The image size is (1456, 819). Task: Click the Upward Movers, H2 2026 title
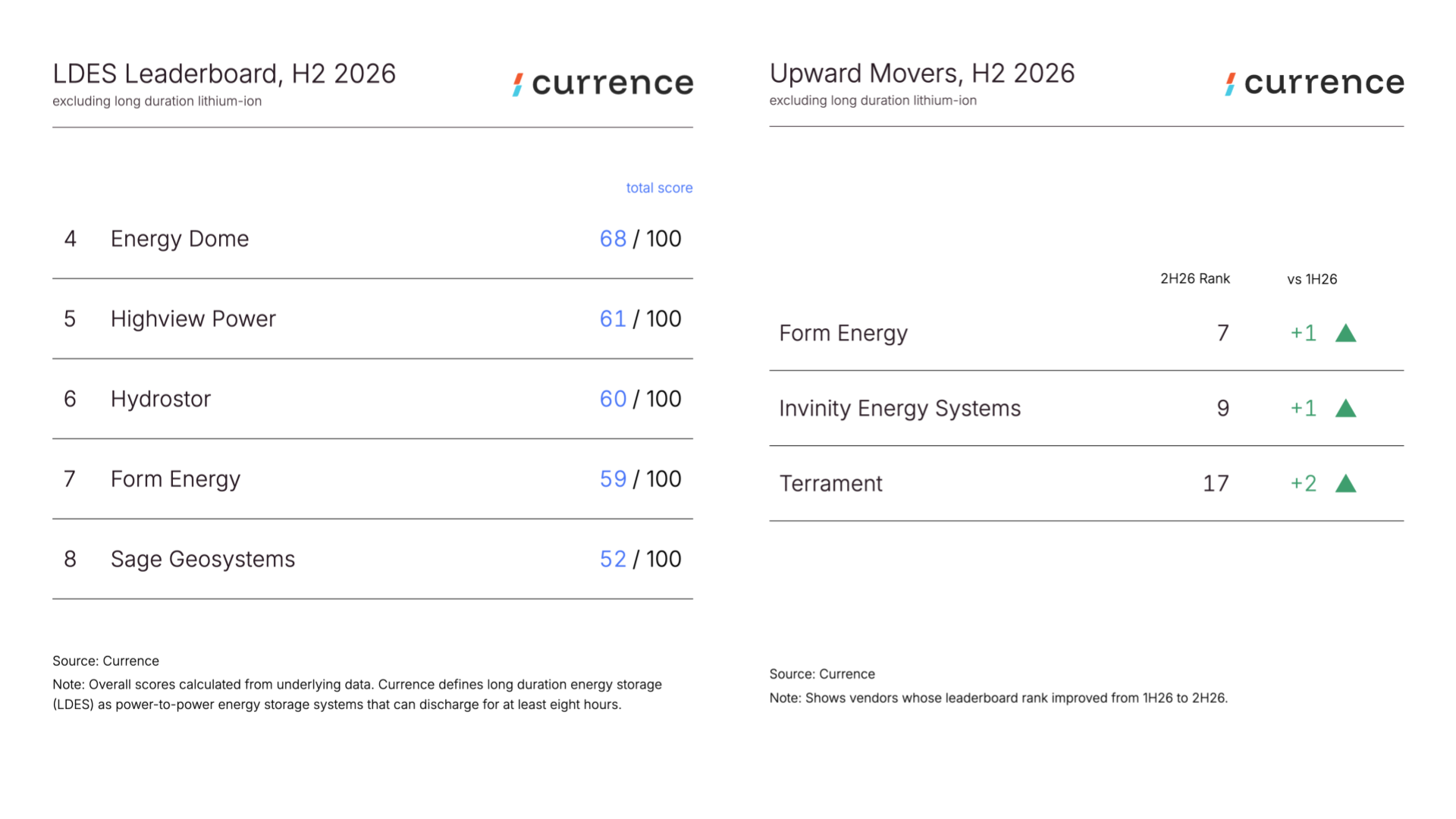click(x=922, y=73)
